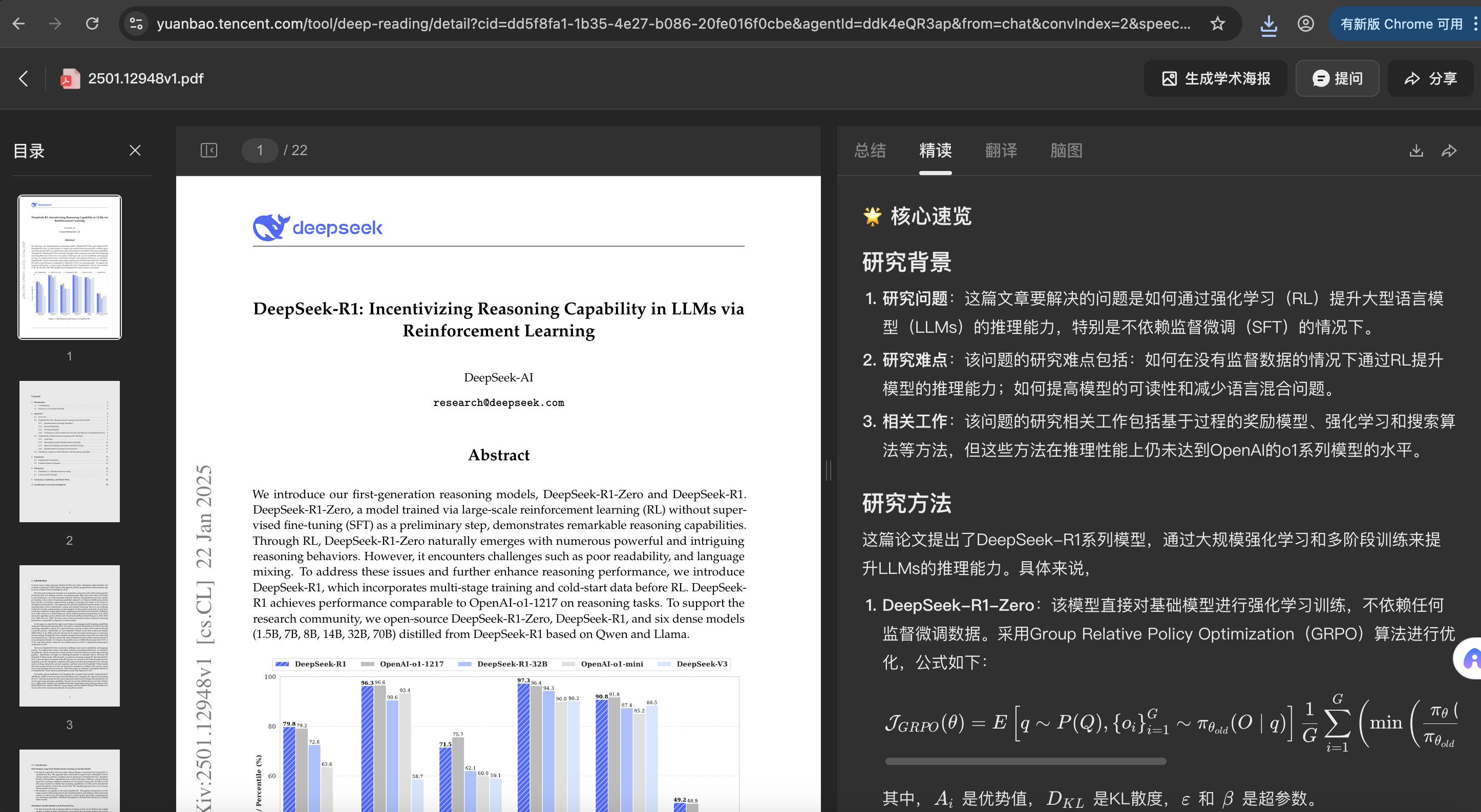Select page 2 thumbnail
Viewport: 1481px width, 812px height.
click(70, 451)
